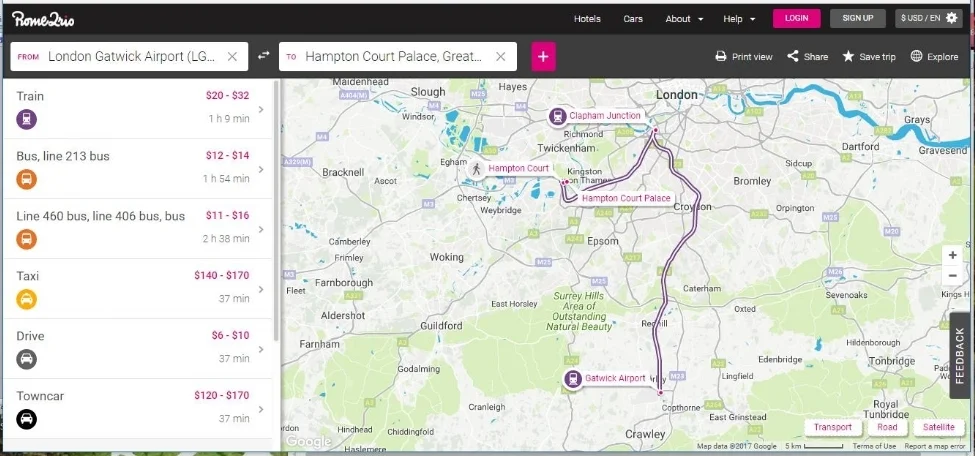Expand the About dropdown menu
Image resolution: width=975 pixels, height=456 pixels.
click(684, 19)
